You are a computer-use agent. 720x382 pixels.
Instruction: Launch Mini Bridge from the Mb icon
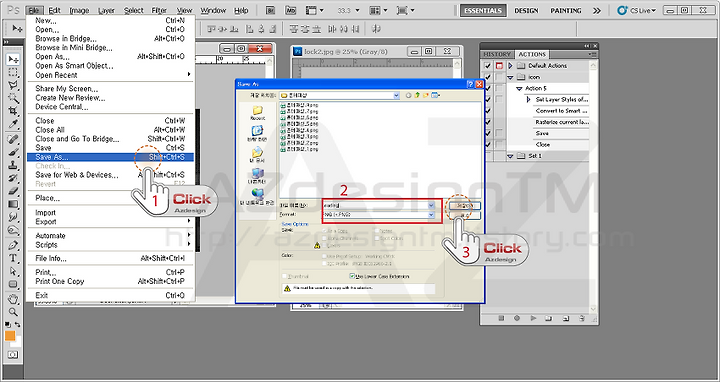(x=291, y=10)
